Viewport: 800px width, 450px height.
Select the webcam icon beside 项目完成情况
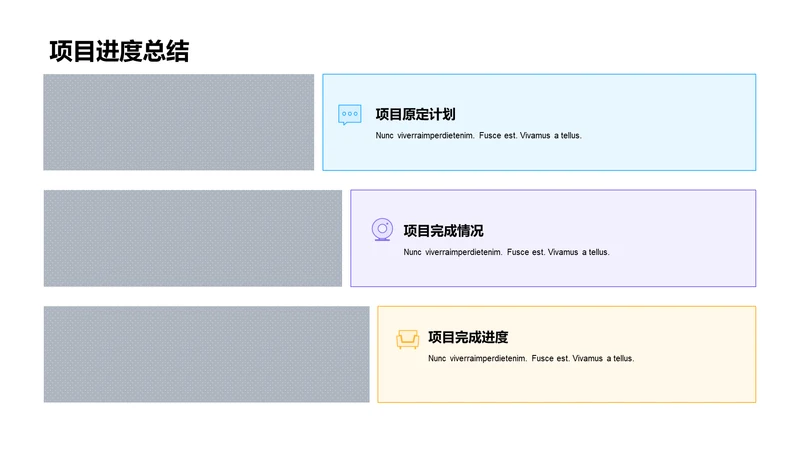click(382, 230)
